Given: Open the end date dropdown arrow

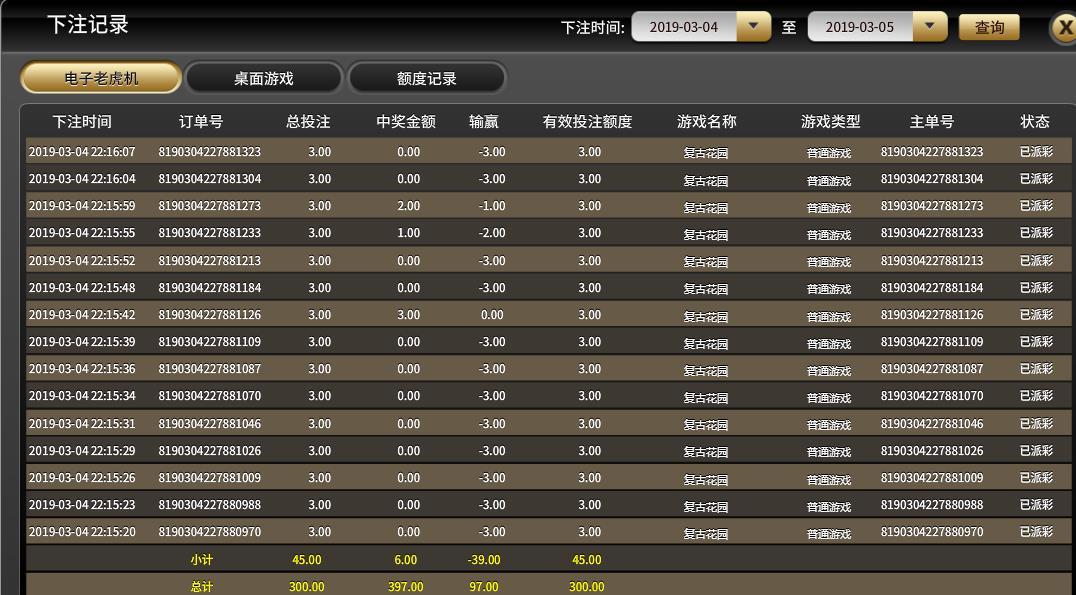Looking at the screenshot, I should 930,26.
